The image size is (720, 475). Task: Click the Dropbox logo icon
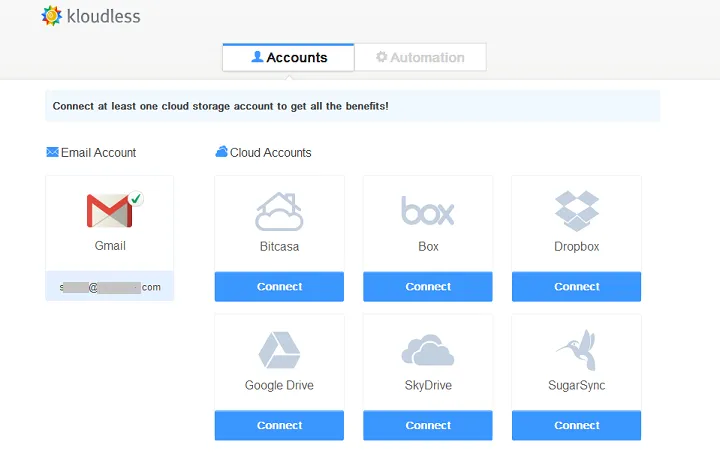[577, 211]
